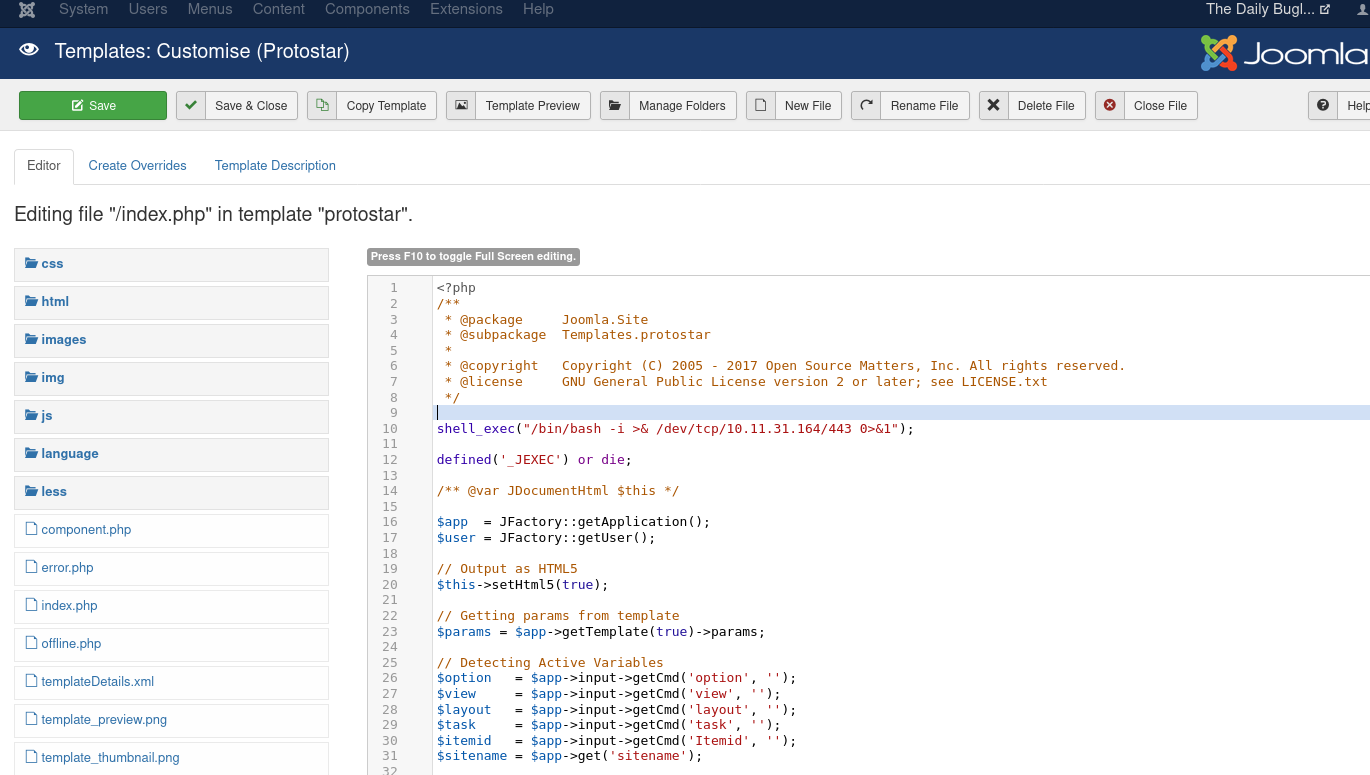Click the eye icon beside Templates title

pos(29,50)
